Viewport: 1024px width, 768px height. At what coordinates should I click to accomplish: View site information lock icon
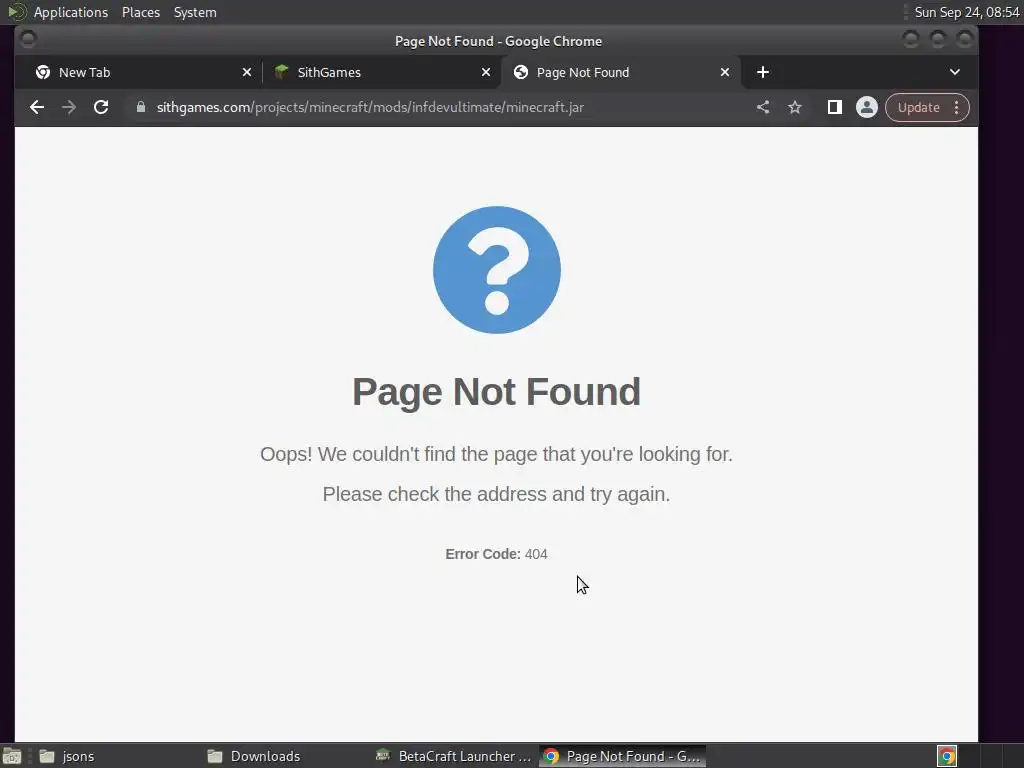coord(140,107)
